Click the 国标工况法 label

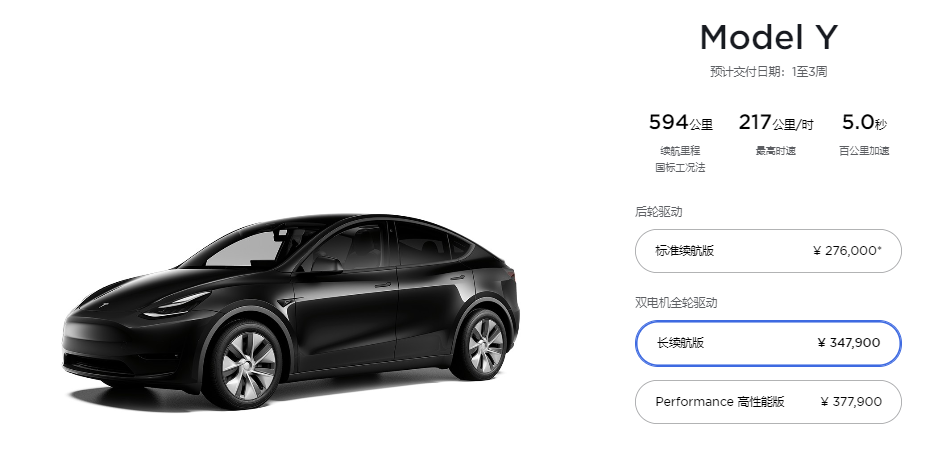coord(680,168)
